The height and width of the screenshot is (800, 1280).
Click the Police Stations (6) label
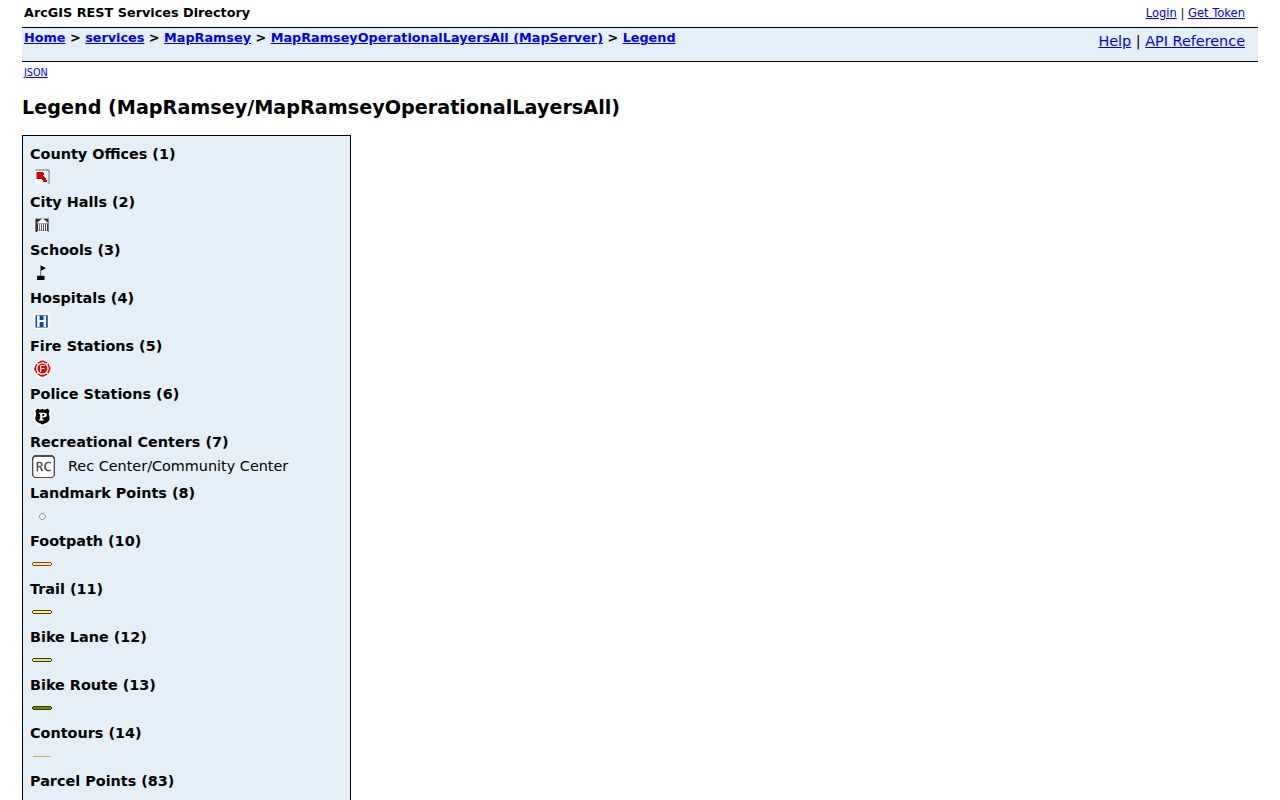[x=105, y=394]
